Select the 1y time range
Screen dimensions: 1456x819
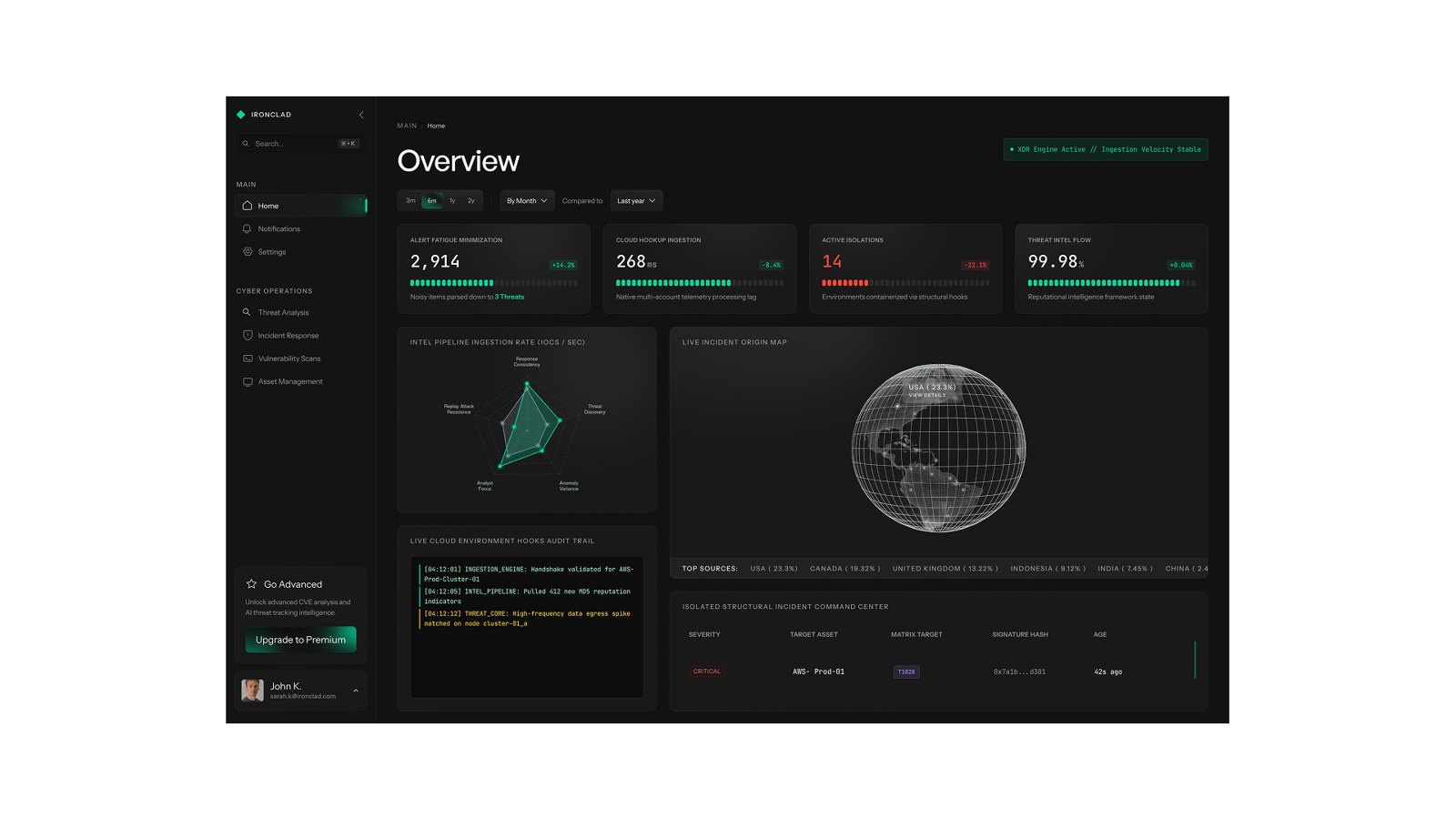coord(452,201)
